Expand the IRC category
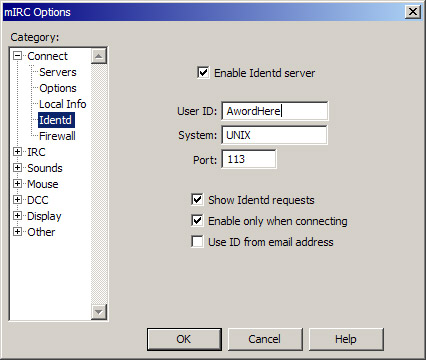 17,152
